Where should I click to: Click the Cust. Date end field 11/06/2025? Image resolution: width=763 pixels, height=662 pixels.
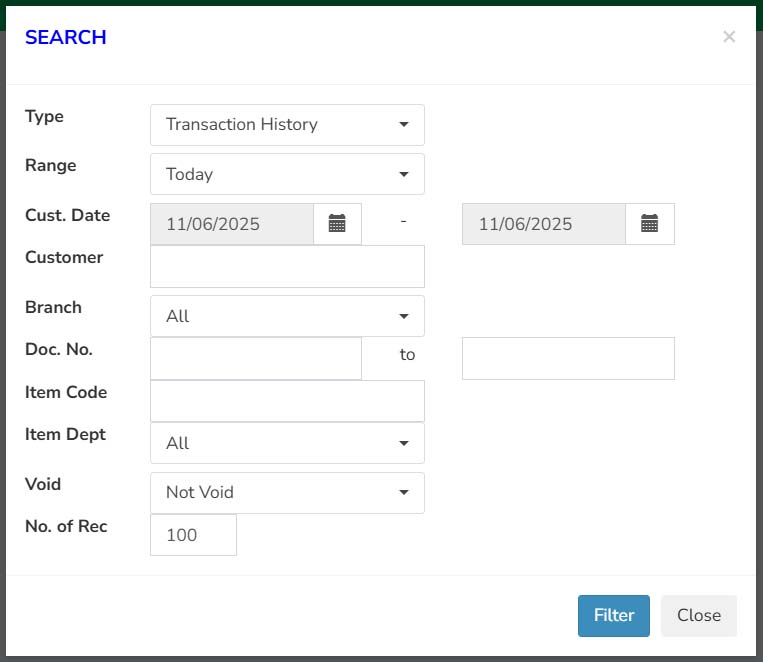point(544,224)
